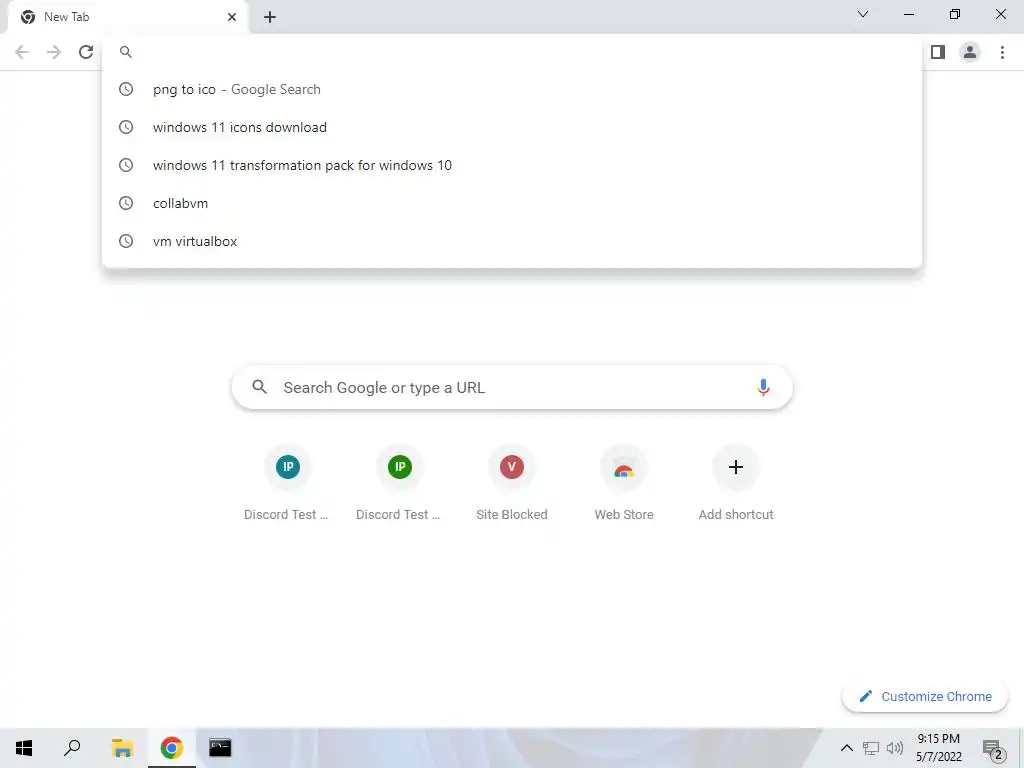Open Windows taskbar search
This screenshot has height=768, width=1024.
click(x=72, y=748)
